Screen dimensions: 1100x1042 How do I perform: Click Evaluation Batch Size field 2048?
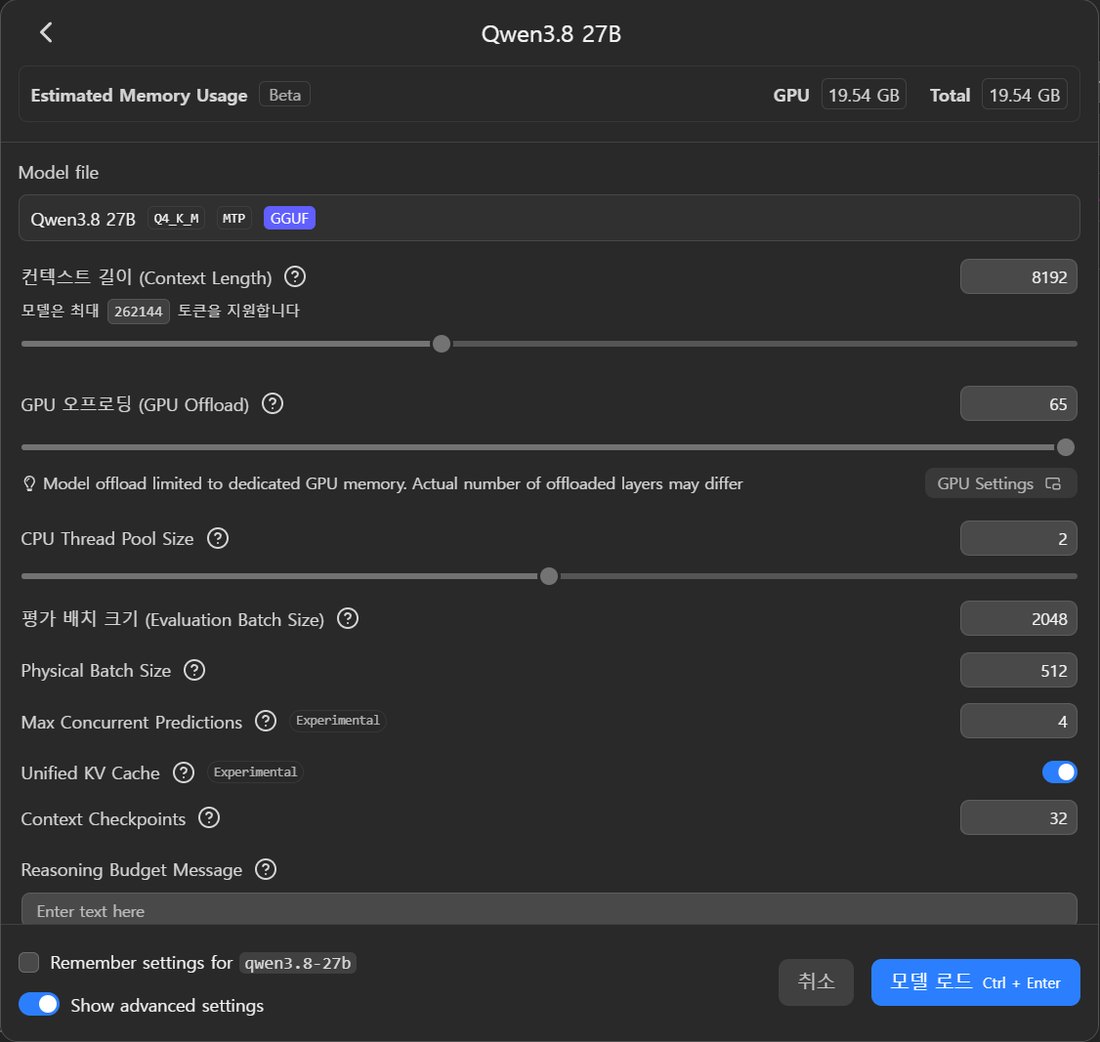pyautogui.click(x=1018, y=618)
